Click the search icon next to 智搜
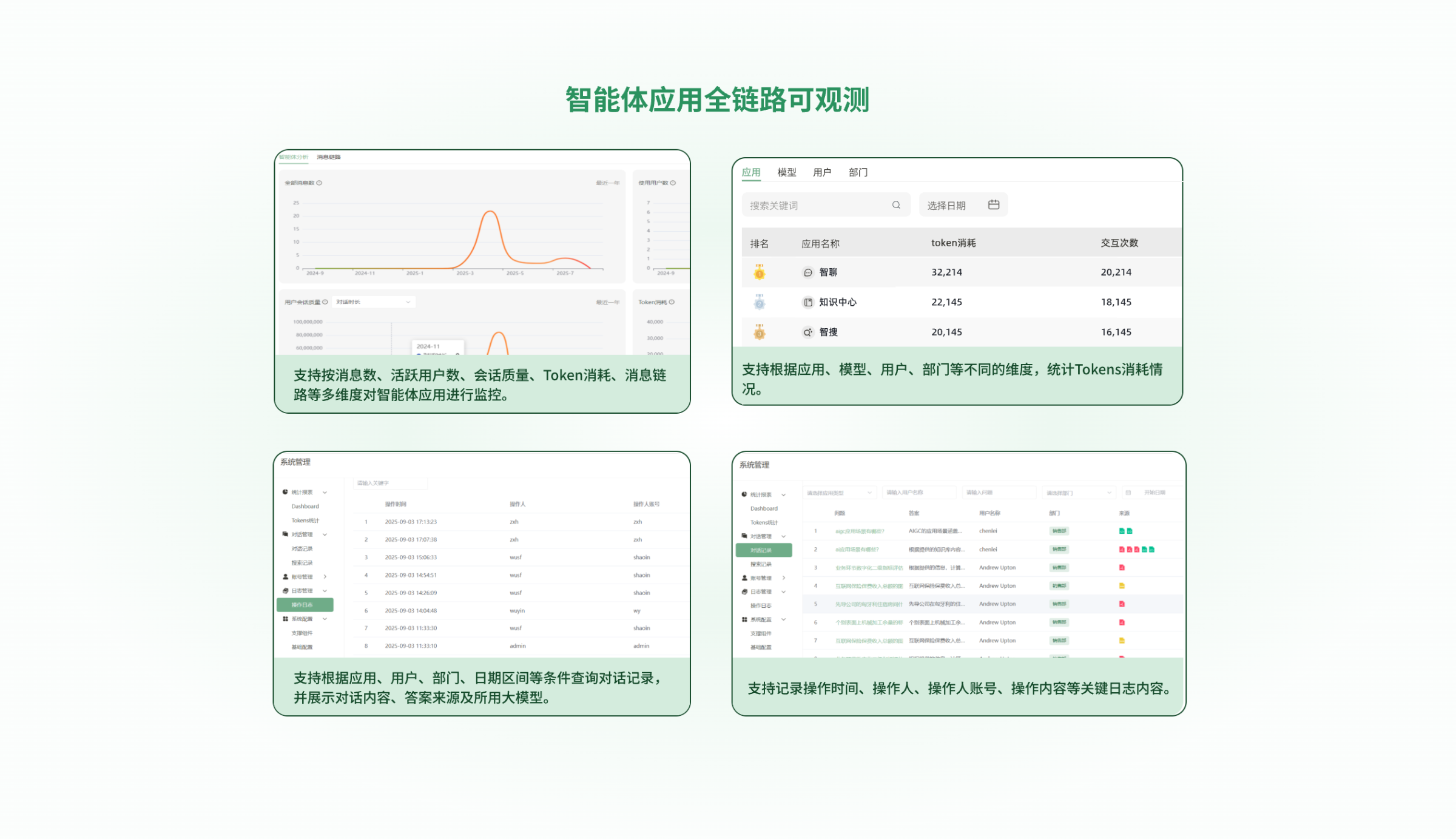 pyautogui.click(x=807, y=332)
